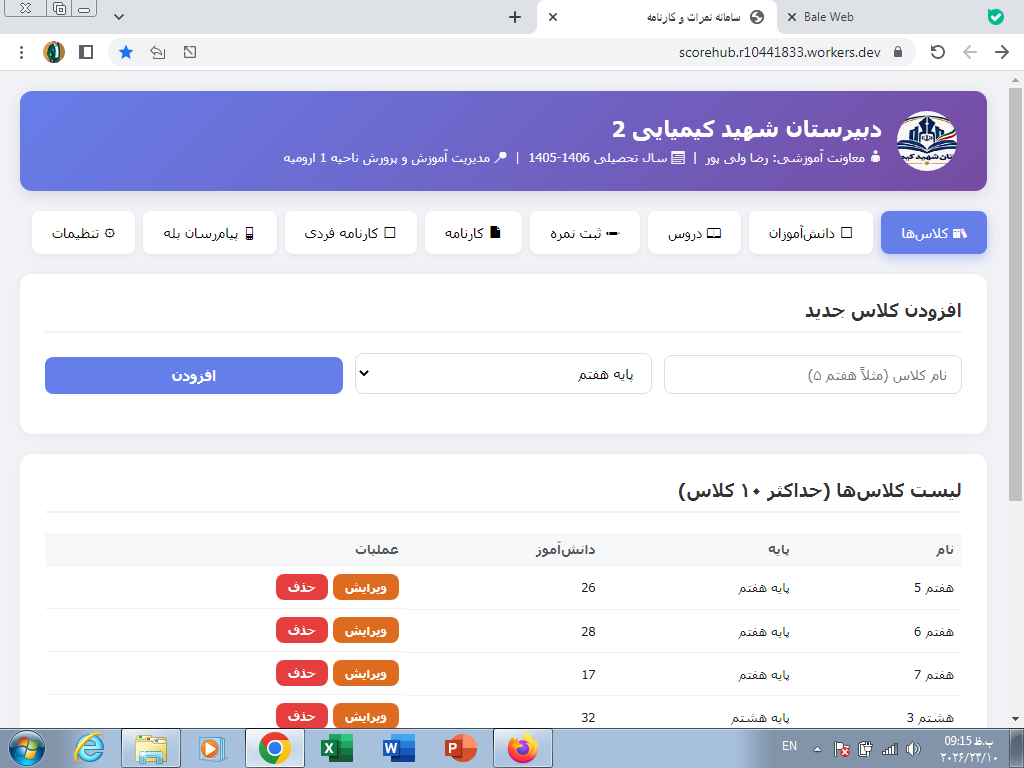Delete the class هفتم 7

pyautogui.click(x=302, y=673)
